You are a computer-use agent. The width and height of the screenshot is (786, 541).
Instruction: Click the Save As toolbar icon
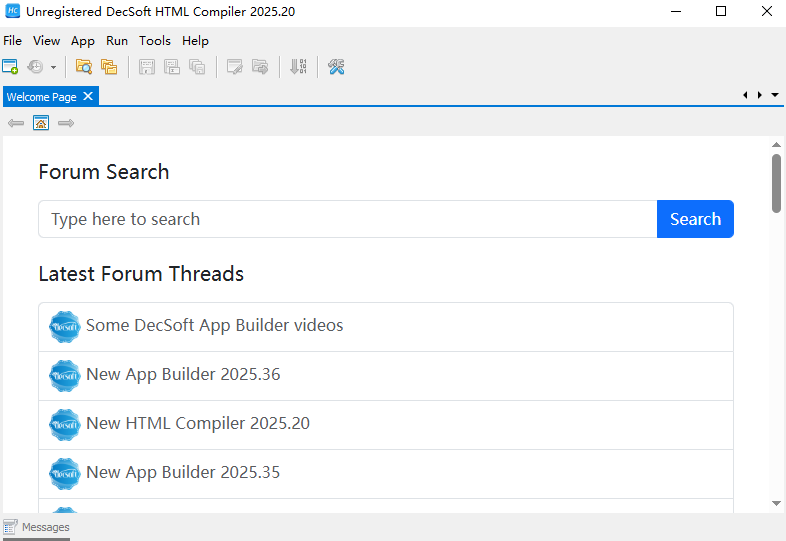click(172, 67)
